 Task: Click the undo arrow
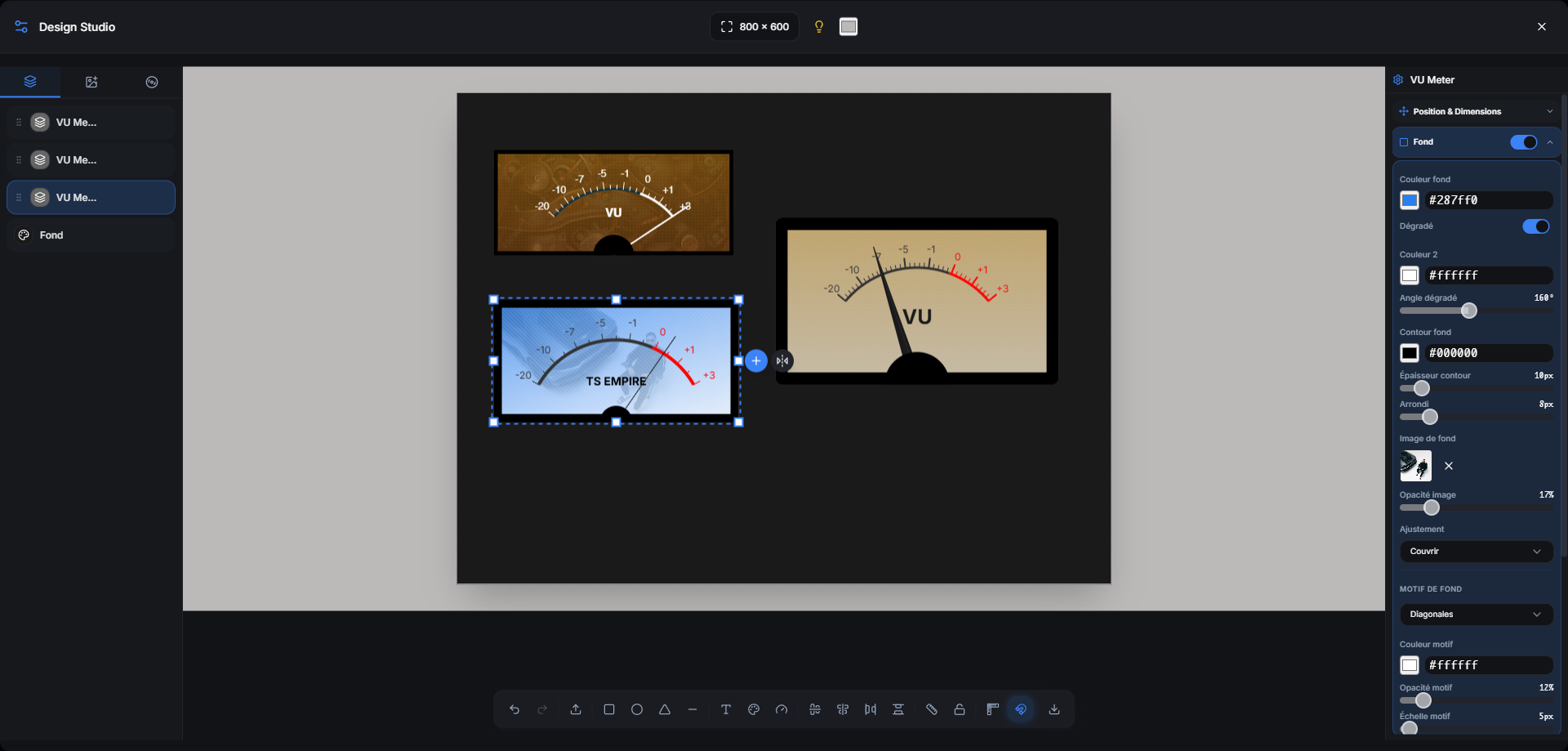tap(514, 709)
